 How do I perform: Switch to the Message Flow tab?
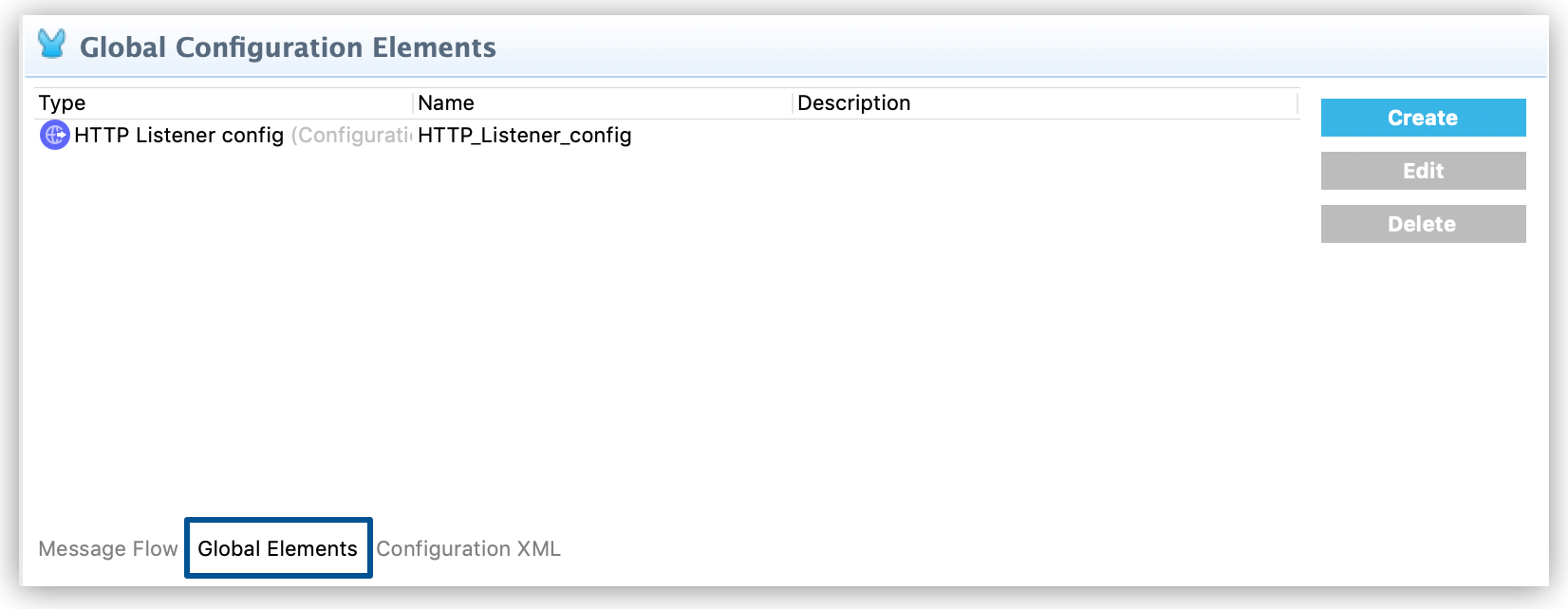click(x=106, y=548)
